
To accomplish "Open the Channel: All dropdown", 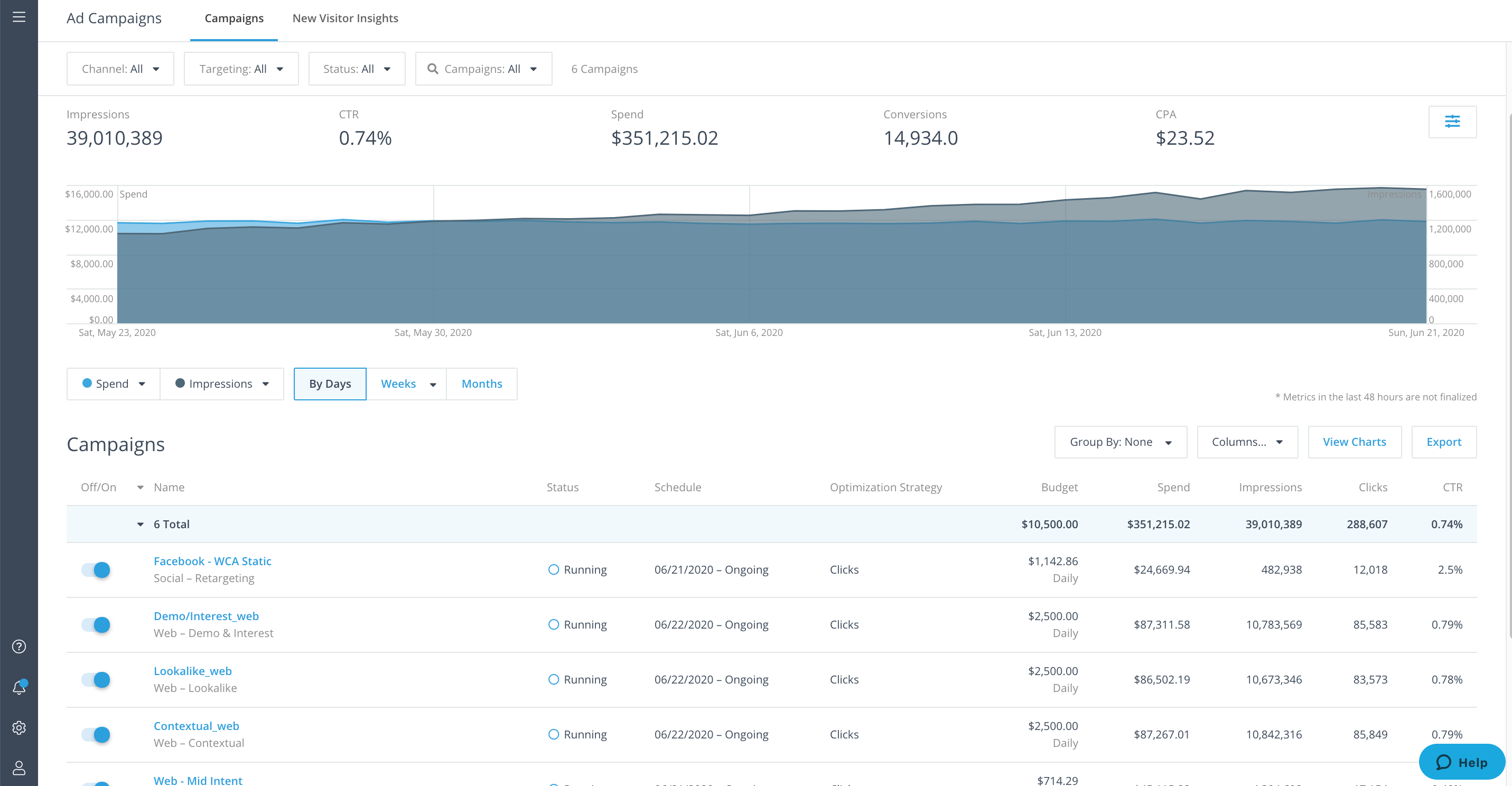I will coord(120,69).
